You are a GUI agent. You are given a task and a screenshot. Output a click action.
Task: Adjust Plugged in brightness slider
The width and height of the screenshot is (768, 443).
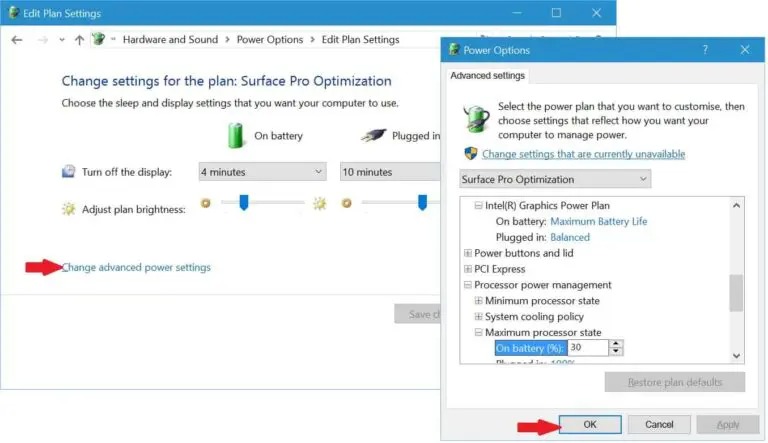[x=422, y=202]
